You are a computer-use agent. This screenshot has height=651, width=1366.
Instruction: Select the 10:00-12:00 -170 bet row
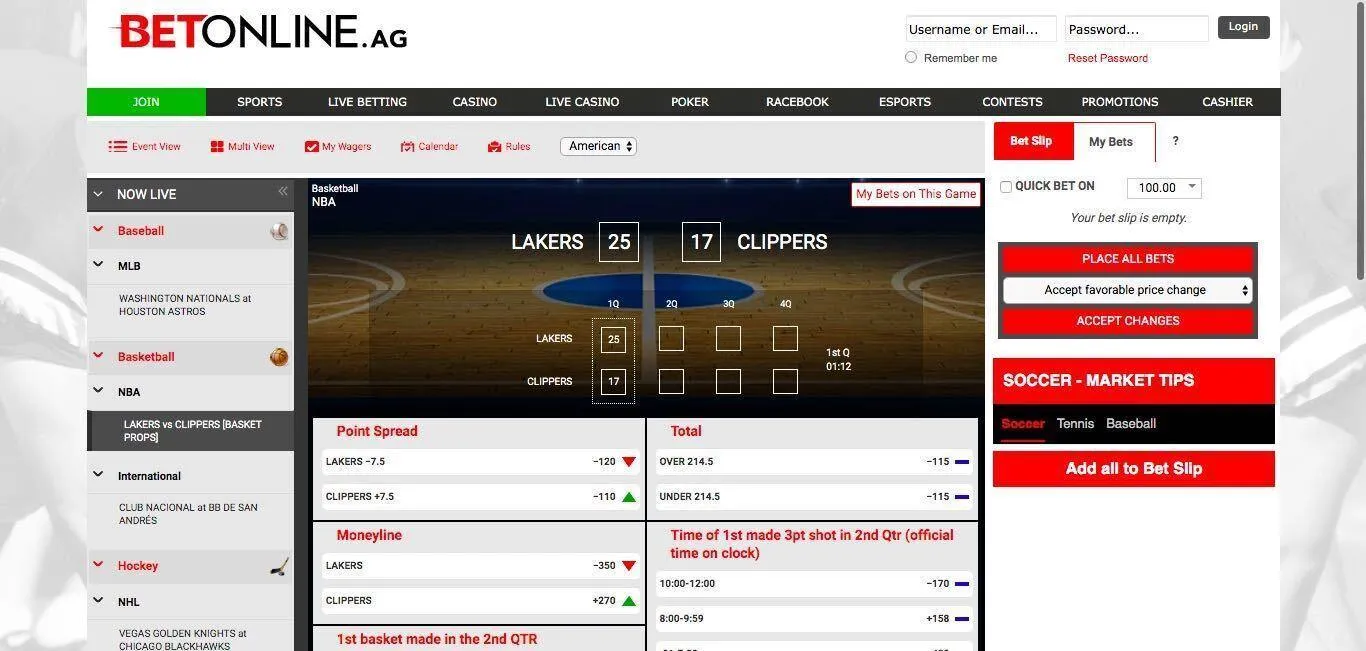click(815, 584)
